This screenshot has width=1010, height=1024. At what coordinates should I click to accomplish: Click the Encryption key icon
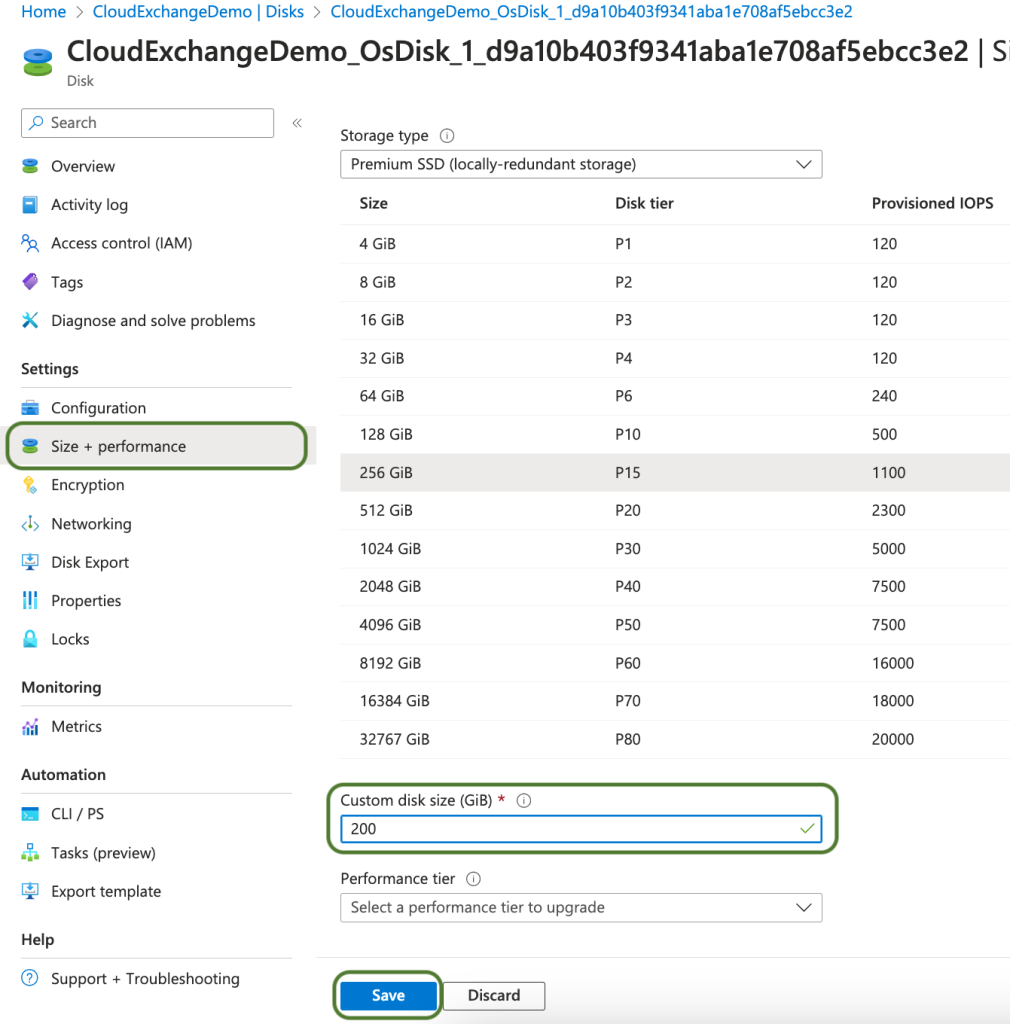click(30, 485)
